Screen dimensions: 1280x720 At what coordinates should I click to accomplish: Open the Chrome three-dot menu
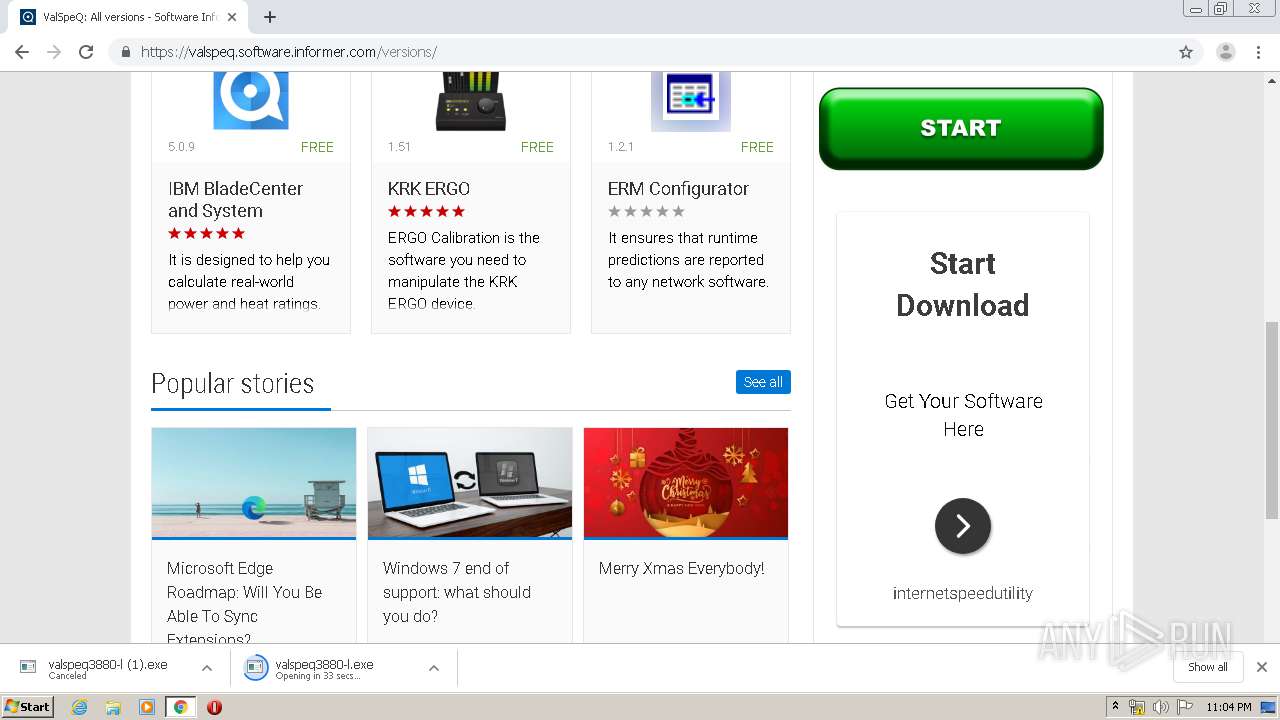[x=1259, y=52]
